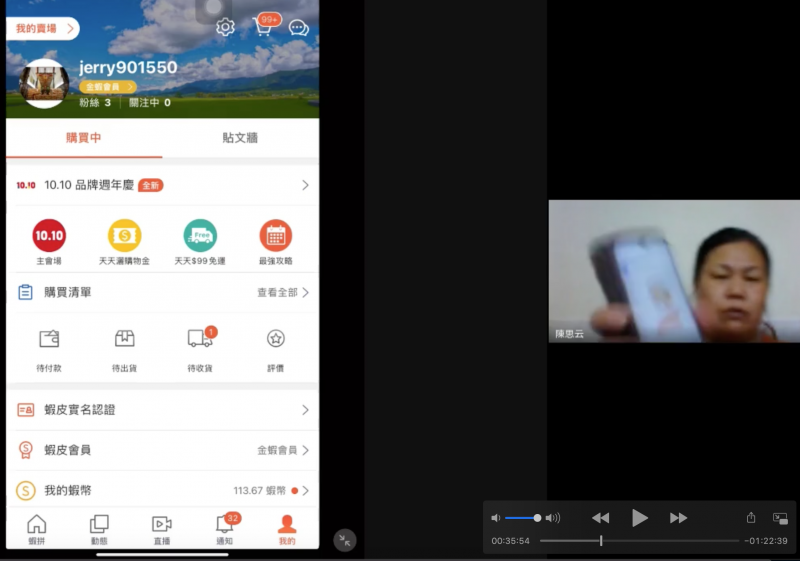This screenshot has width=800, height=561.
Task: Switch to the 貼文牆 tab
Action: tap(240, 138)
